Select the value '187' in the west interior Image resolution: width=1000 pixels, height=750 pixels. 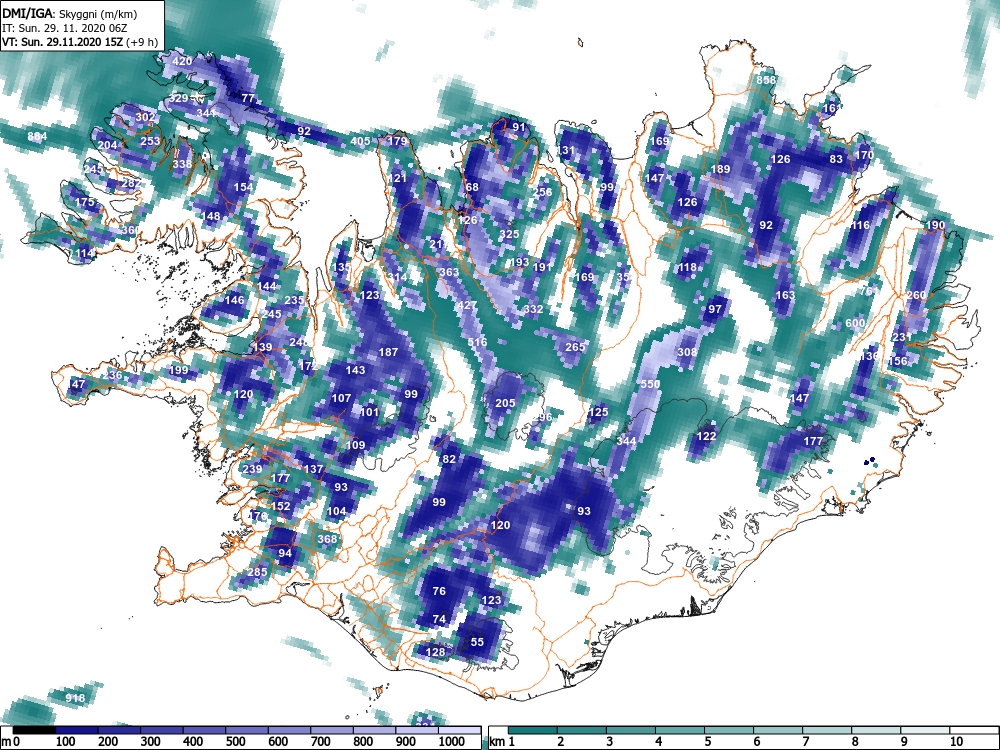point(388,351)
